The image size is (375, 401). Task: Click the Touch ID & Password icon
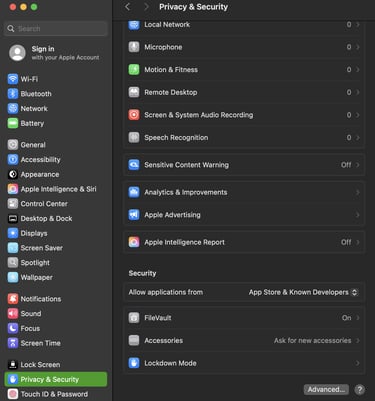(x=13, y=394)
